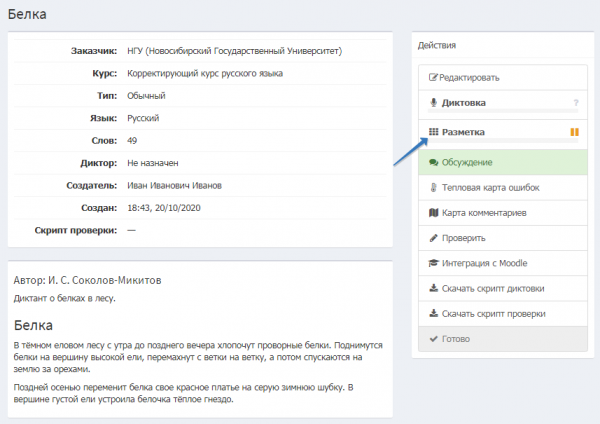Click the chat bubble icon for Обсуждение
Image resolution: width=600 pixels, height=424 pixels.
point(433,161)
